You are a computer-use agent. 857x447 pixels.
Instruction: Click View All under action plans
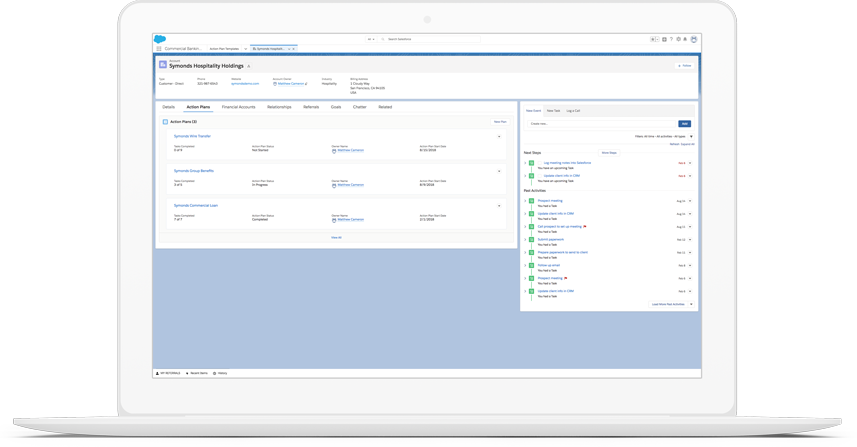336,238
